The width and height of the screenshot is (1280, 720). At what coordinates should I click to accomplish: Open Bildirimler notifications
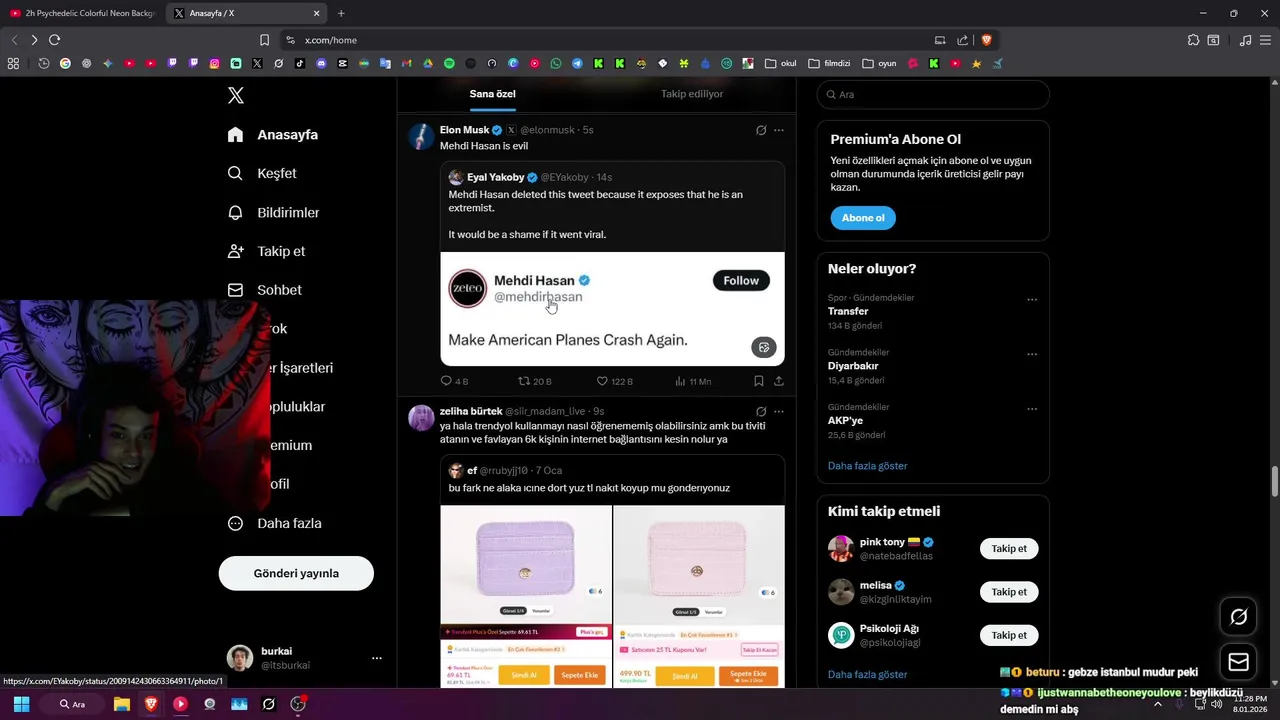(273, 212)
